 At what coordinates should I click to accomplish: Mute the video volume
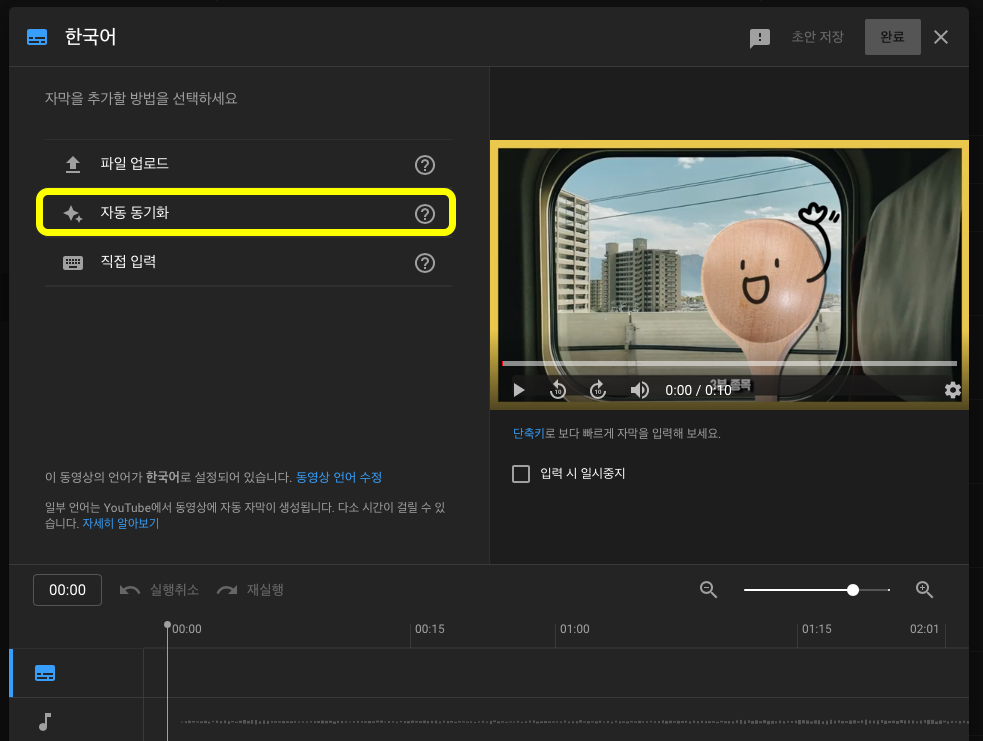pos(639,390)
